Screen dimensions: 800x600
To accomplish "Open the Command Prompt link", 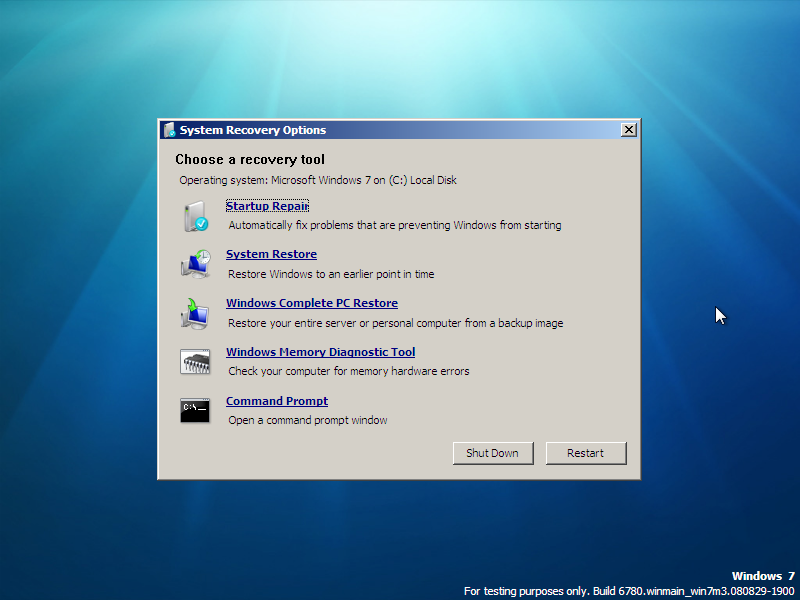I will point(277,401).
